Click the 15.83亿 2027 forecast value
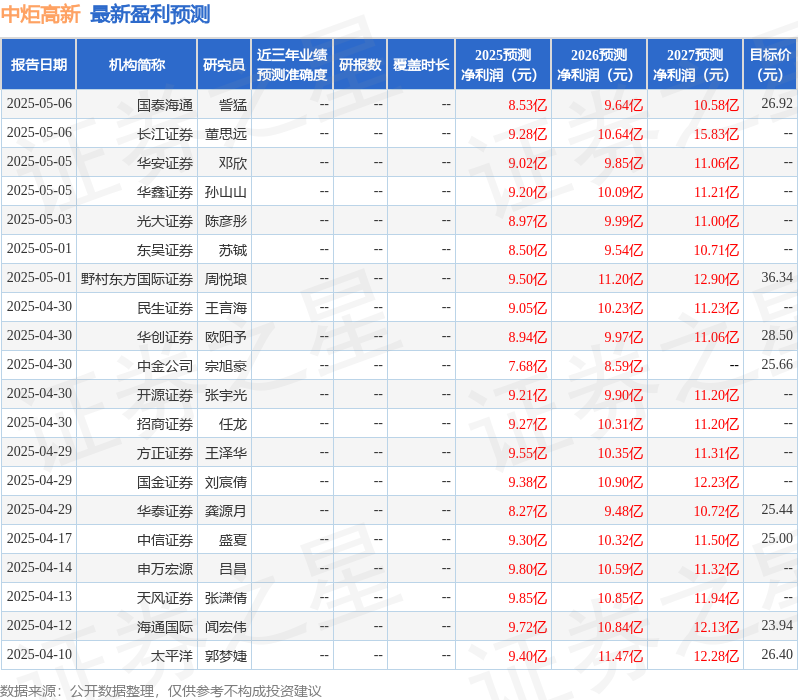 tap(717, 134)
